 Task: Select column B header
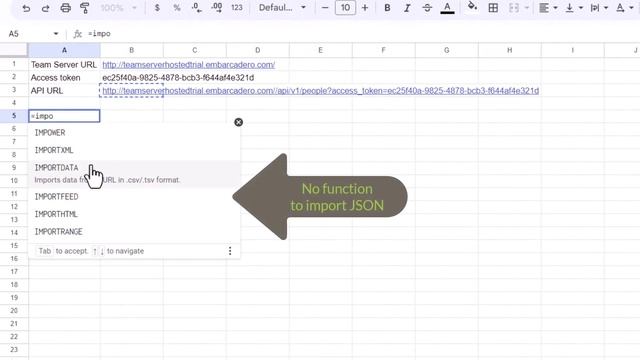(x=131, y=50)
